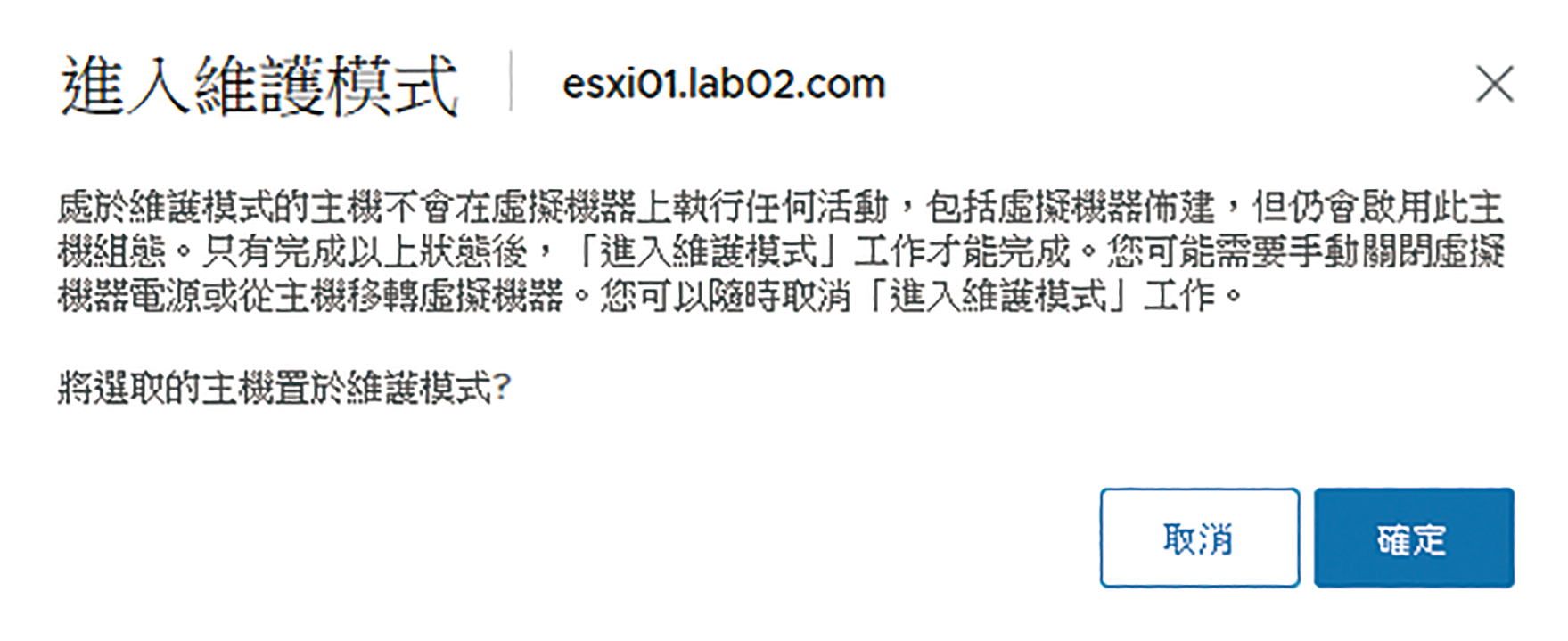
Task: Click the phrase 您可以隨時取消
Action: click(x=726, y=297)
